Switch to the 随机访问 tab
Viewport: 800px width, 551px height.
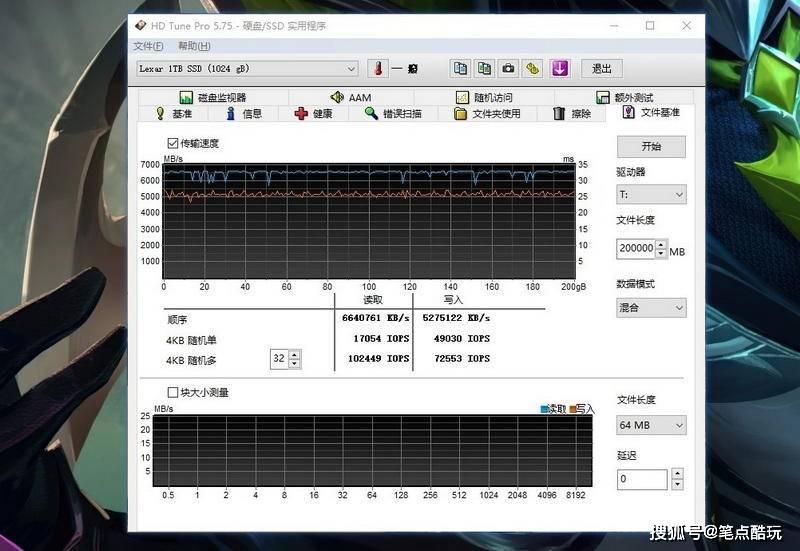(484, 97)
